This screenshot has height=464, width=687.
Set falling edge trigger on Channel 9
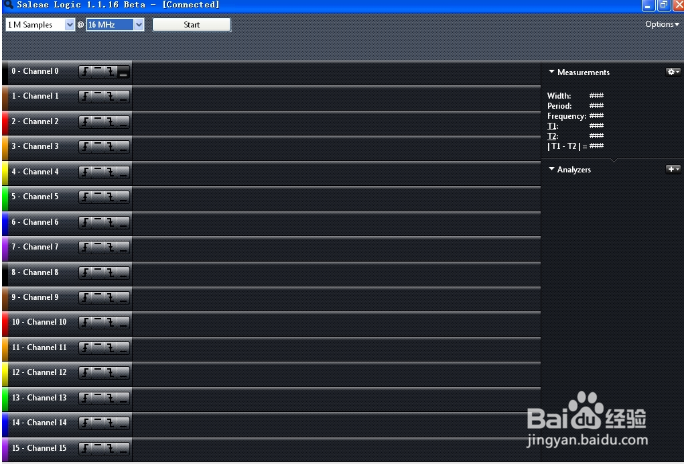click(110, 298)
